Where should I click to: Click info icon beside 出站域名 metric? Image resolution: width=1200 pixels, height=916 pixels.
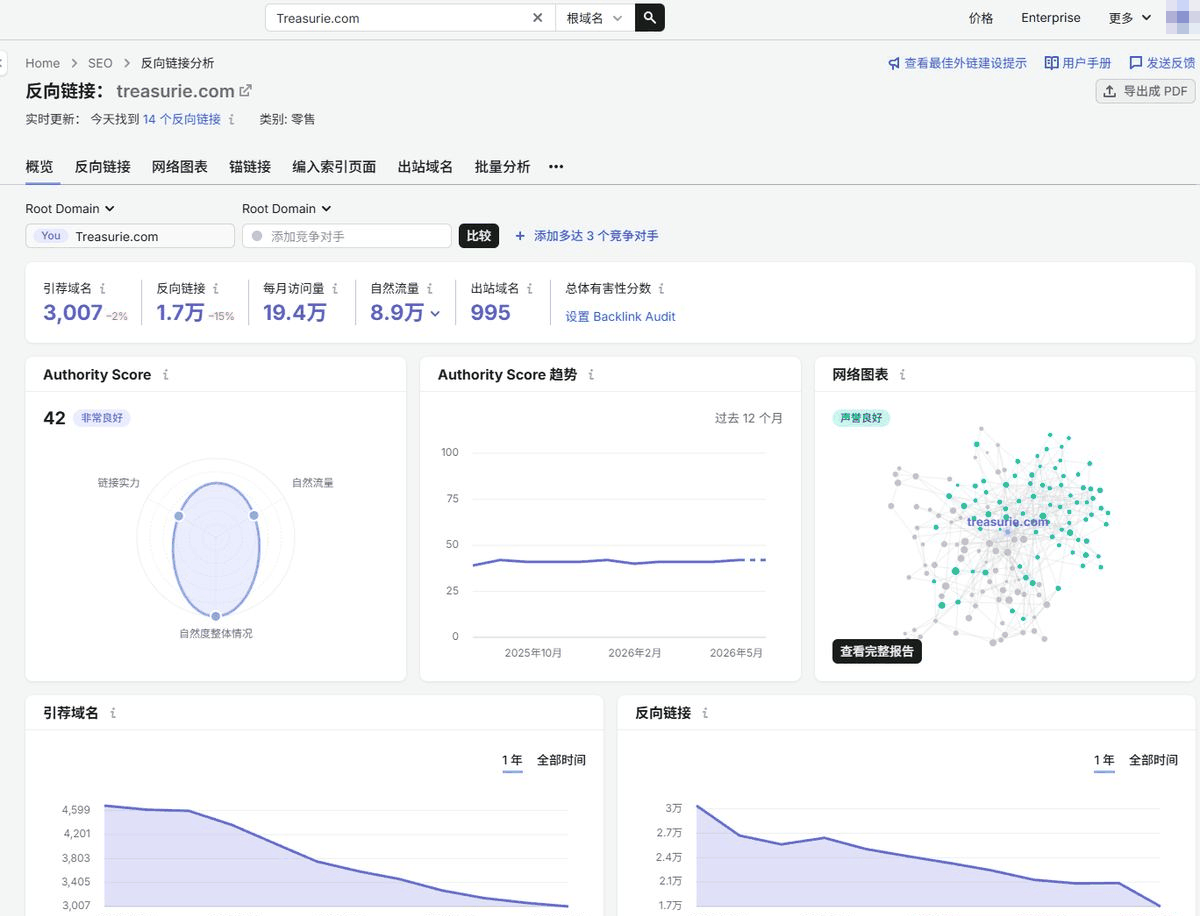point(530,288)
